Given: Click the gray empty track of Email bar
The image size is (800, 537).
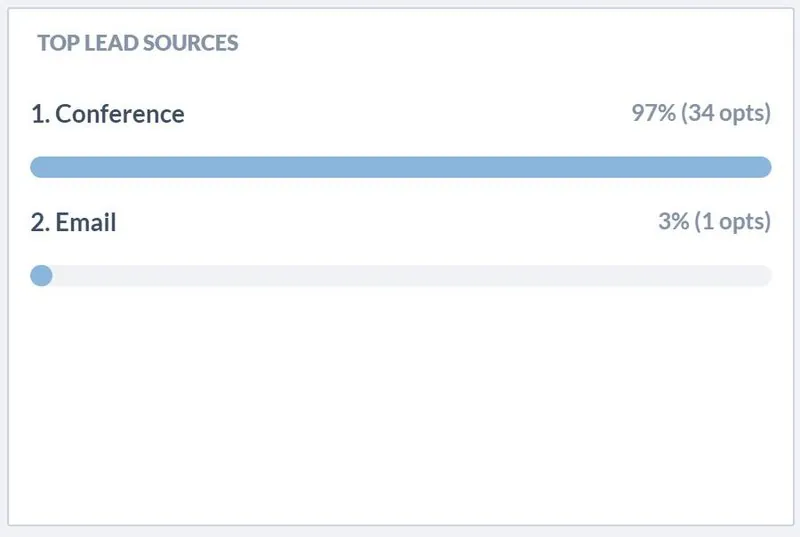Looking at the screenshot, I should [x=412, y=276].
